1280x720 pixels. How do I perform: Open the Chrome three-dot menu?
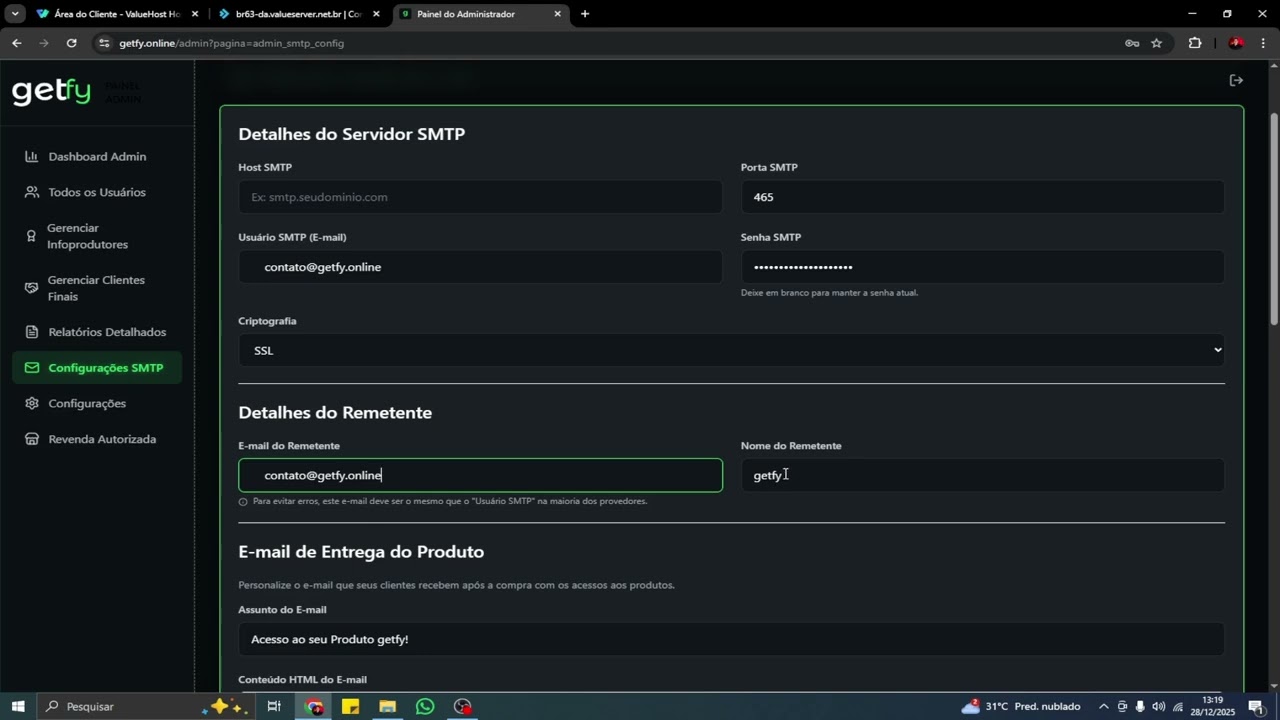(x=1264, y=43)
